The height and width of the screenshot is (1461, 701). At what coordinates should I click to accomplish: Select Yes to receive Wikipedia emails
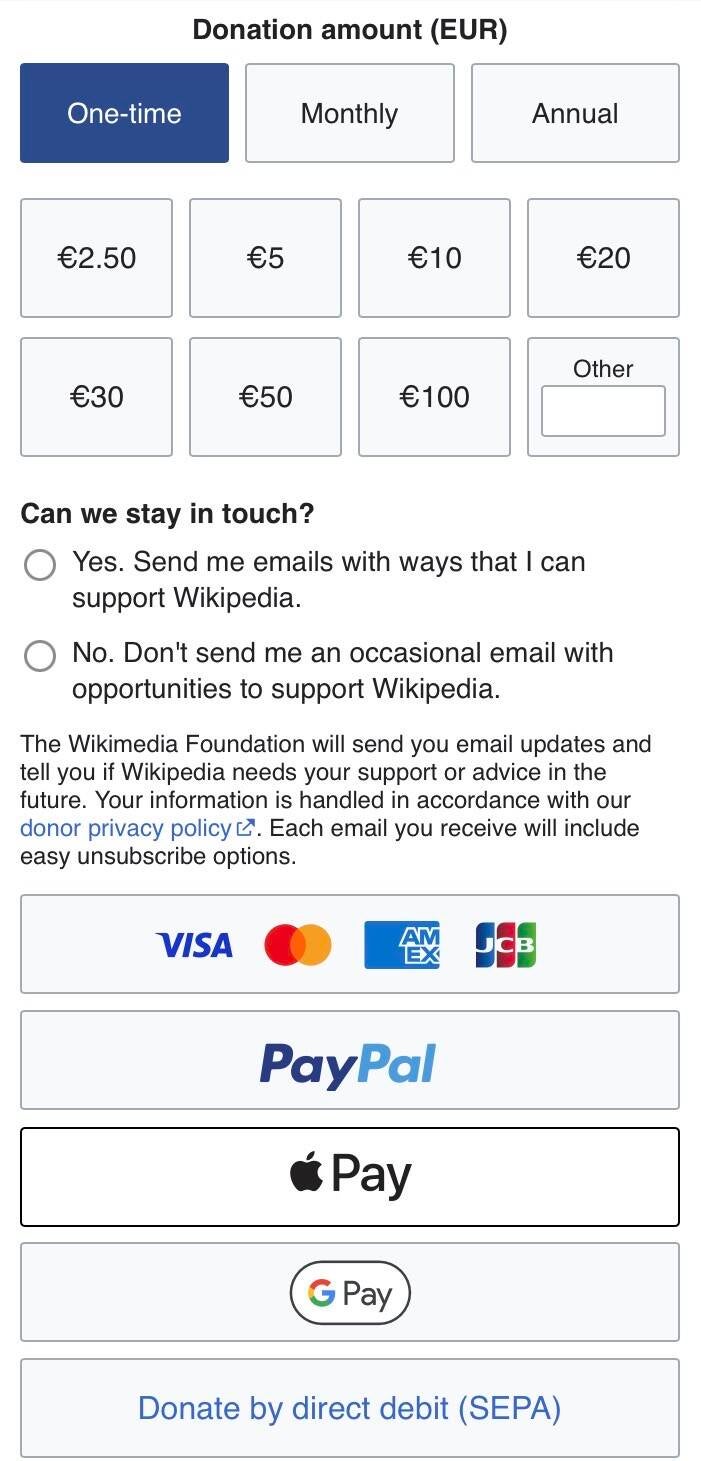coord(40,566)
